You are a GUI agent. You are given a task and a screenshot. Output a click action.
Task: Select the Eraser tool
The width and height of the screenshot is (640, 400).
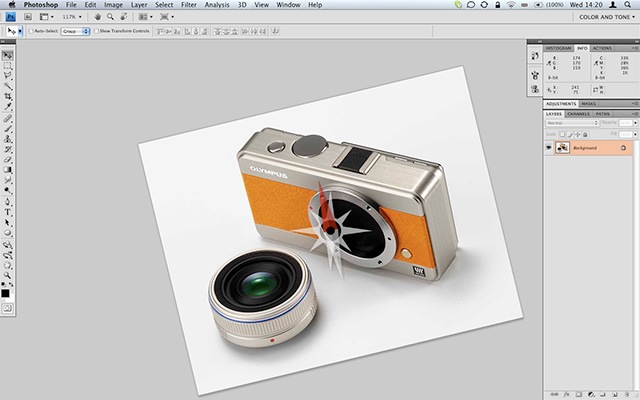[8, 160]
